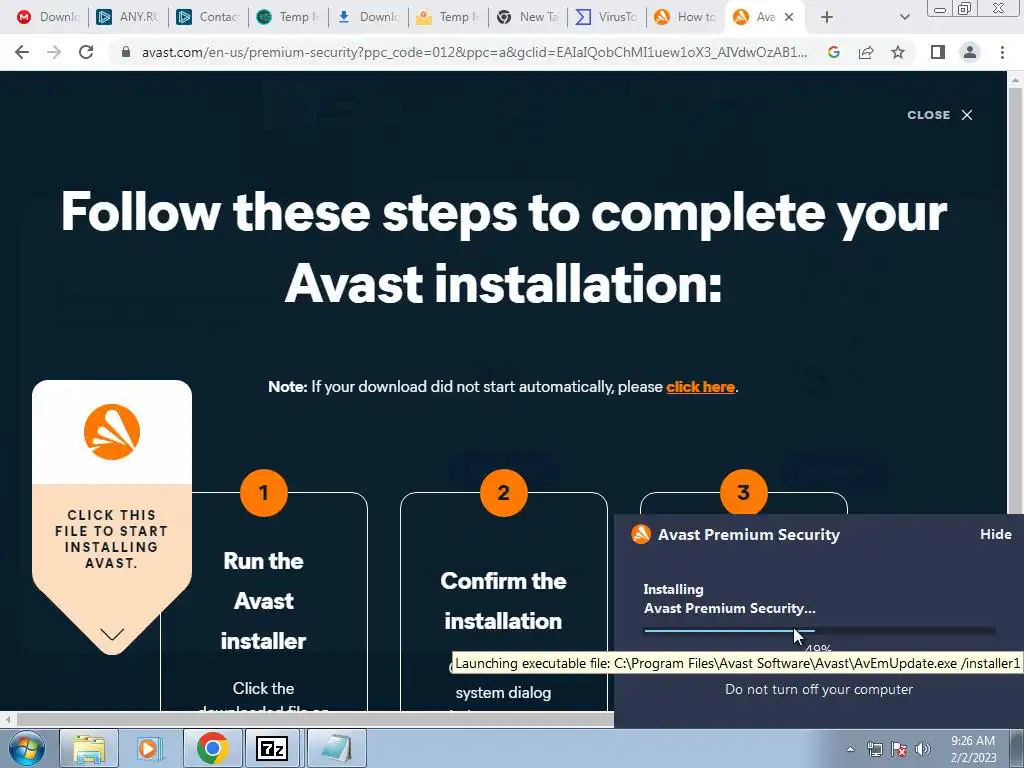Click the 'click here' download link
Screen dimensions: 1024x768
700,387
